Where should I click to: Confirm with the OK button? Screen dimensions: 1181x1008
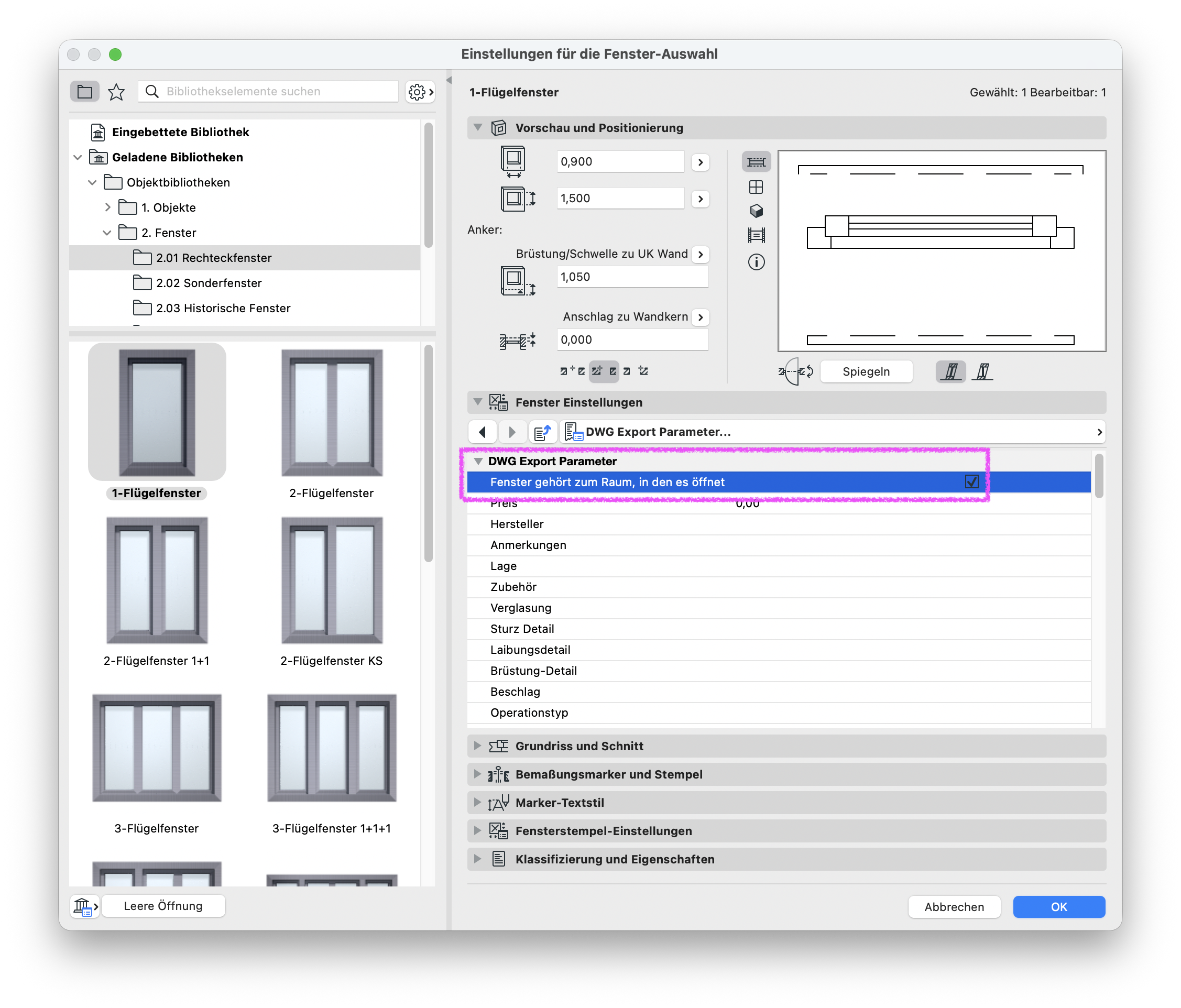pyautogui.click(x=1058, y=906)
